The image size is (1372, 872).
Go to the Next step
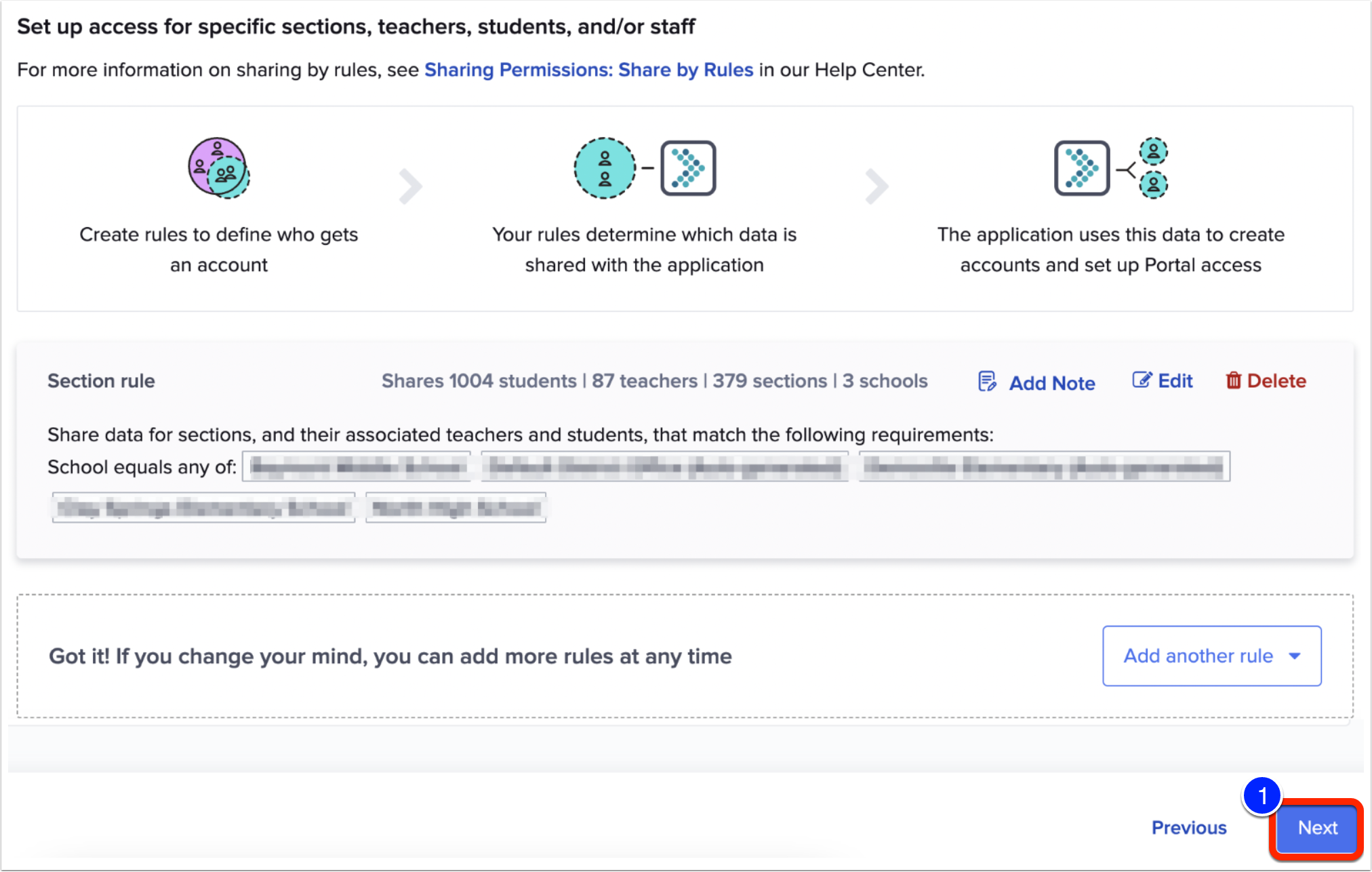click(1317, 828)
